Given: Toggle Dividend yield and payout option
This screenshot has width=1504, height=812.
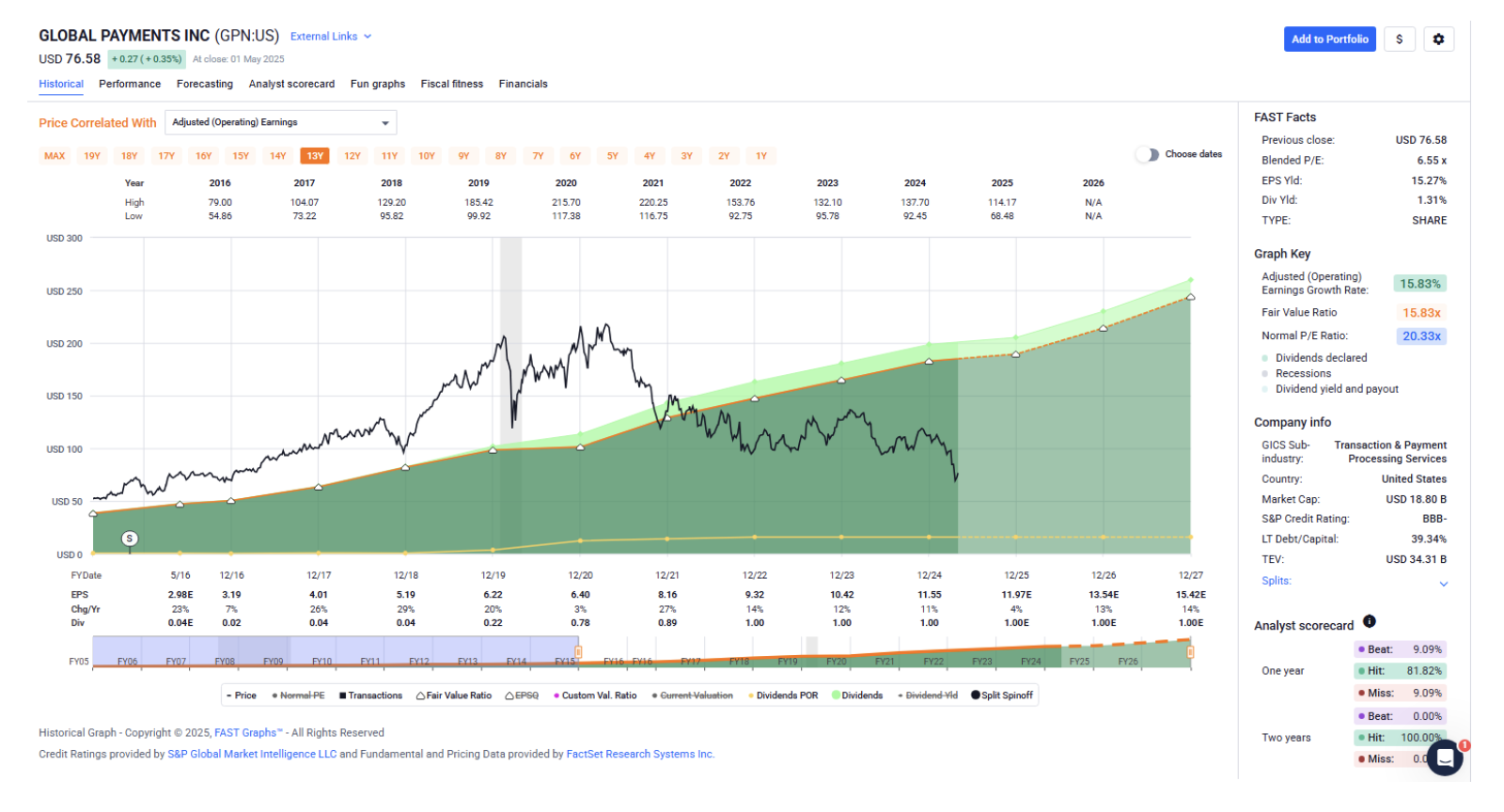Looking at the screenshot, I should (1330, 389).
